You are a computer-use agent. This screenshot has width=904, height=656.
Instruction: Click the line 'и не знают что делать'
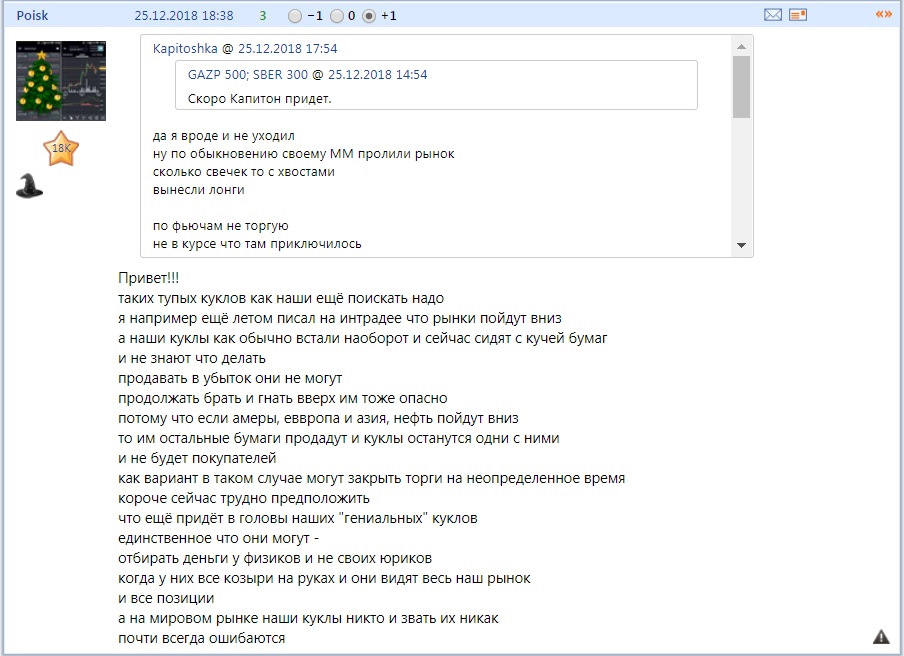(x=191, y=358)
